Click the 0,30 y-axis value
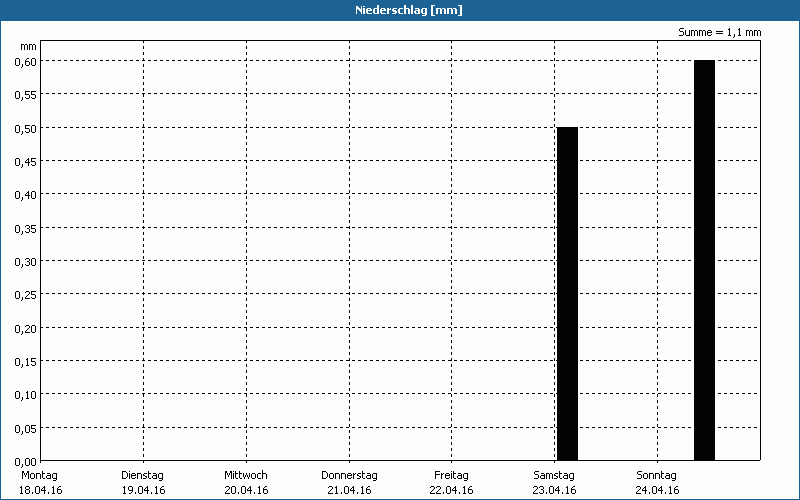The height and width of the screenshot is (500, 800). [x=26, y=262]
